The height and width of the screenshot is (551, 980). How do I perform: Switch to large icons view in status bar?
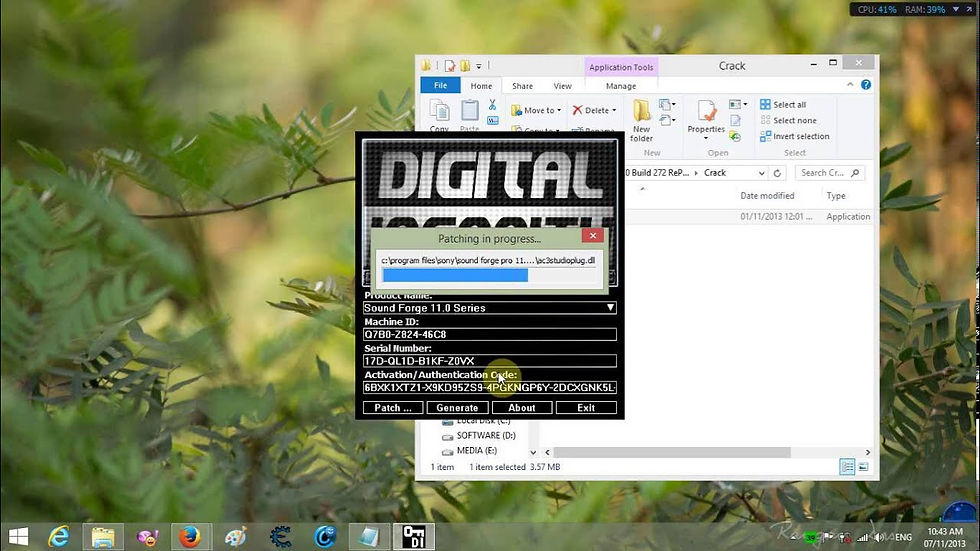click(863, 467)
